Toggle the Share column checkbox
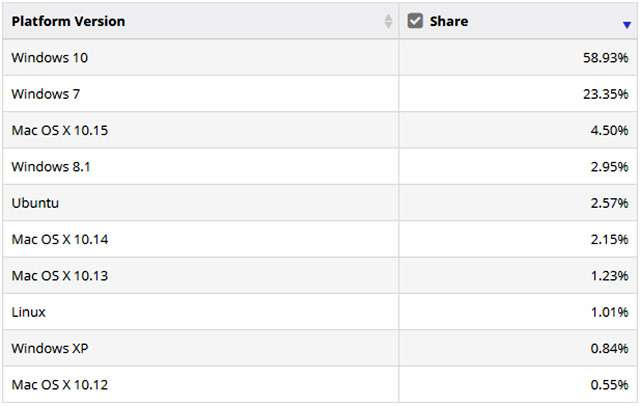 415,21
